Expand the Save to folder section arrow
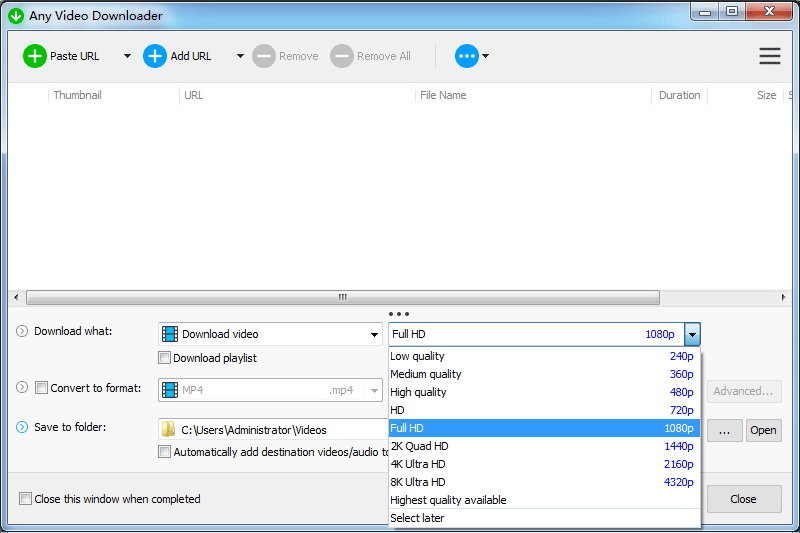Image resolution: width=800 pixels, height=533 pixels. 22,427
